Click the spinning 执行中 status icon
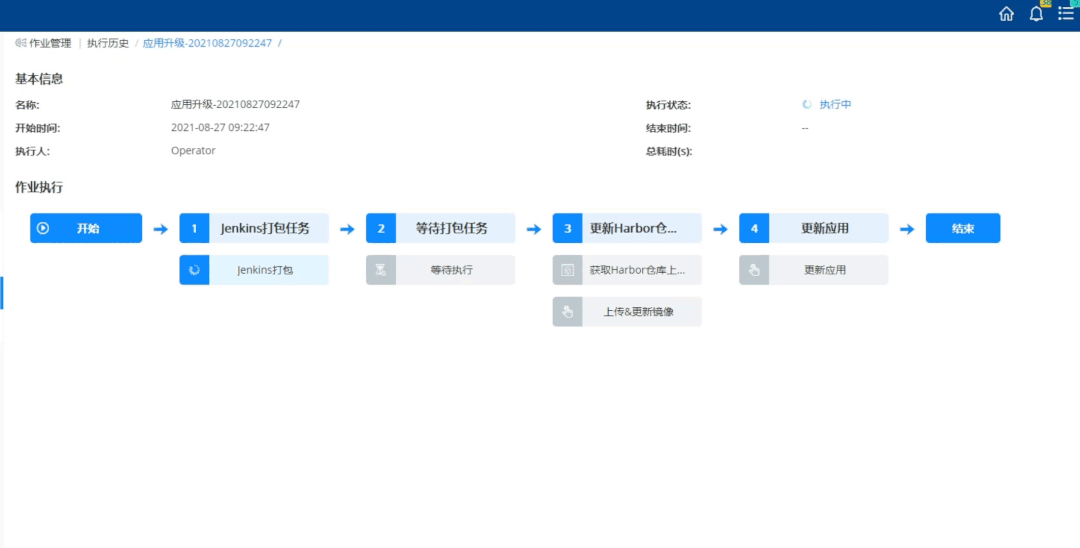The image size is (1080, 548). pos(807,105)
